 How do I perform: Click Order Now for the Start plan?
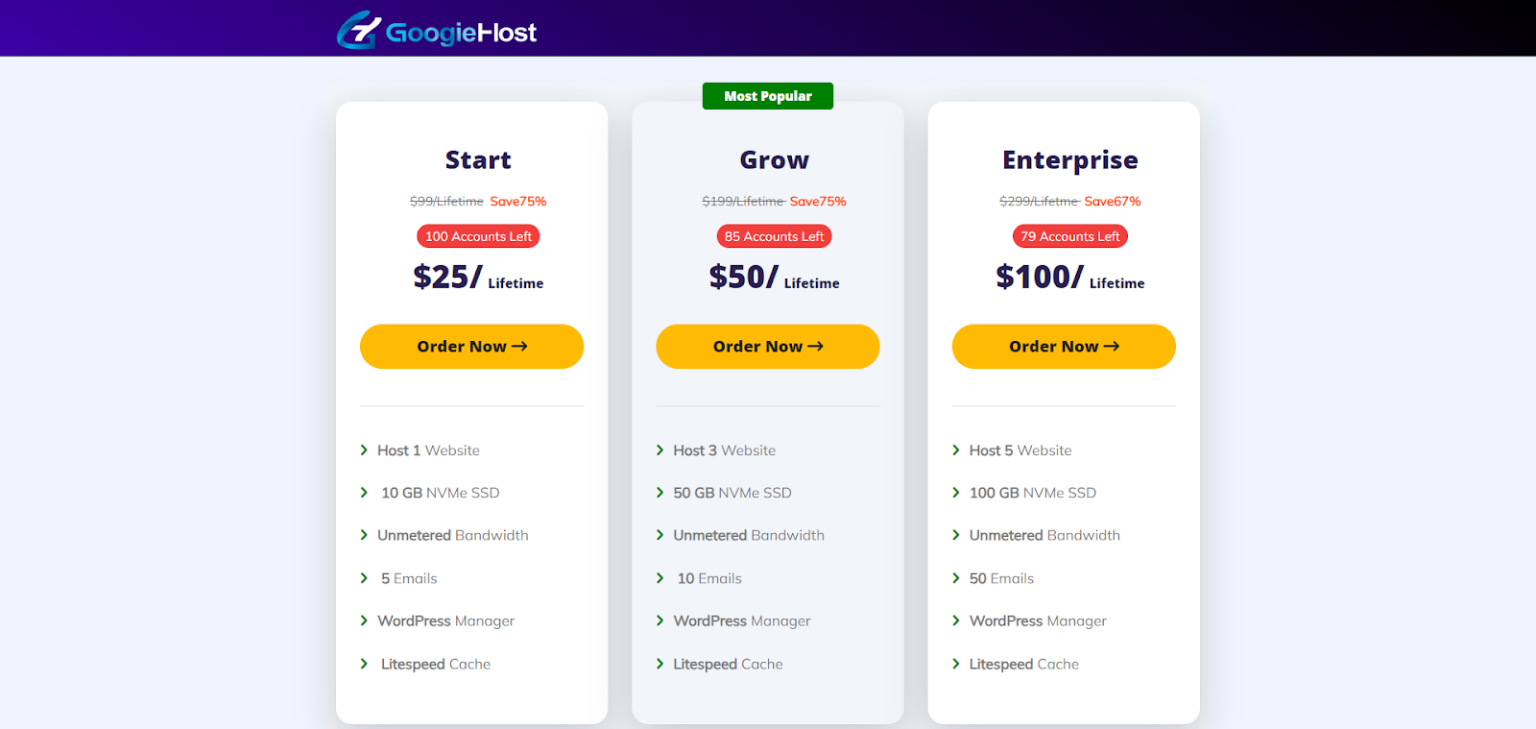point(471,346)
